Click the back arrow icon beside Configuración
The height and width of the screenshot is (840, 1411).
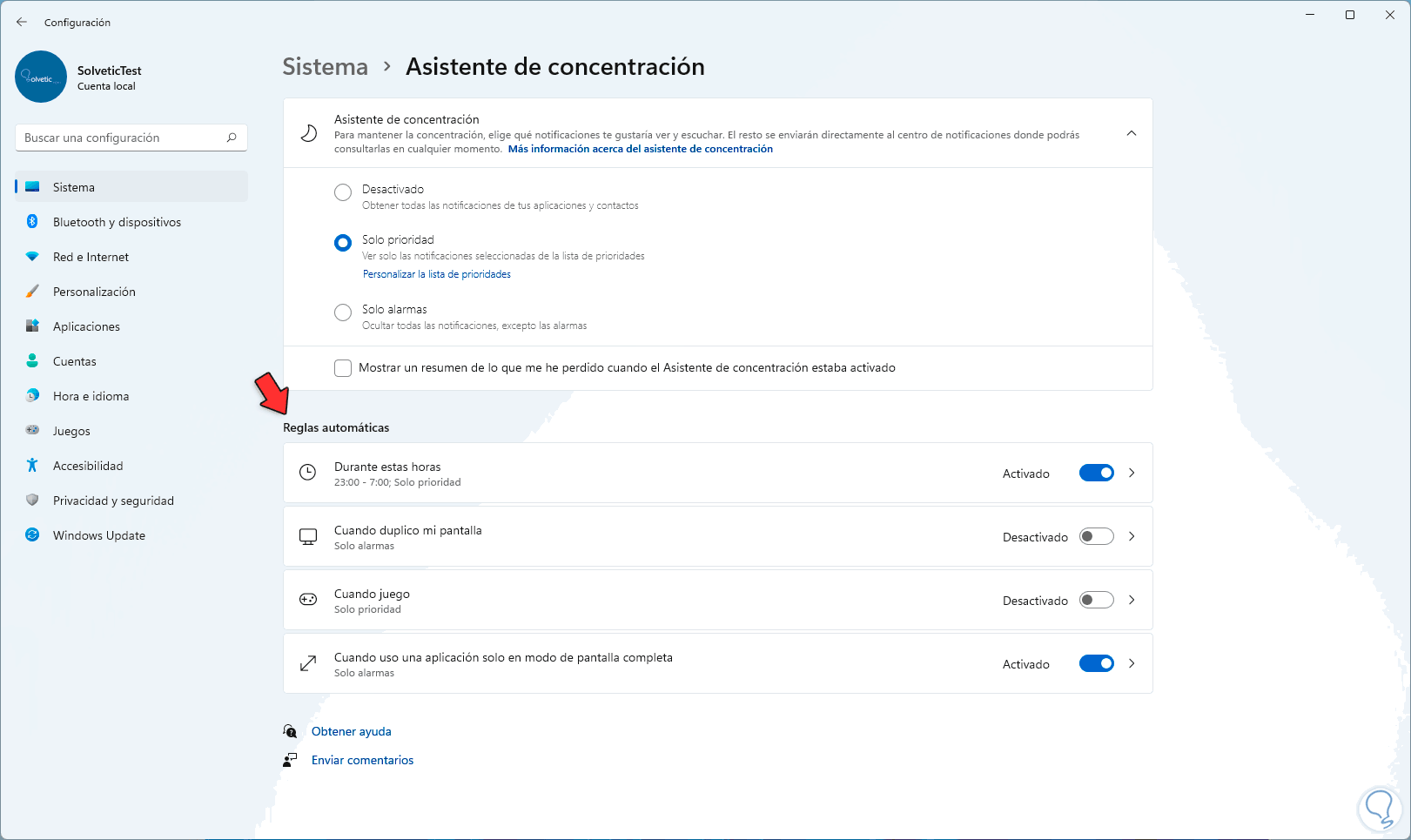22,22
